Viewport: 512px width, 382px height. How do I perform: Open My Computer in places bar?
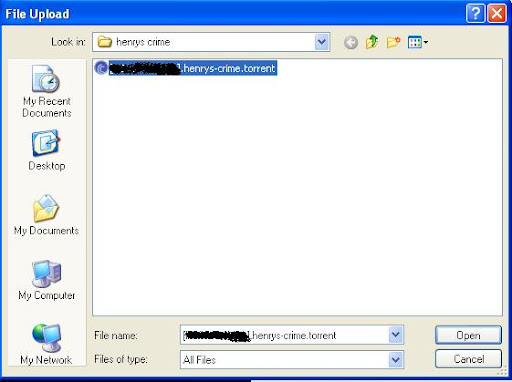click(46, 280)
